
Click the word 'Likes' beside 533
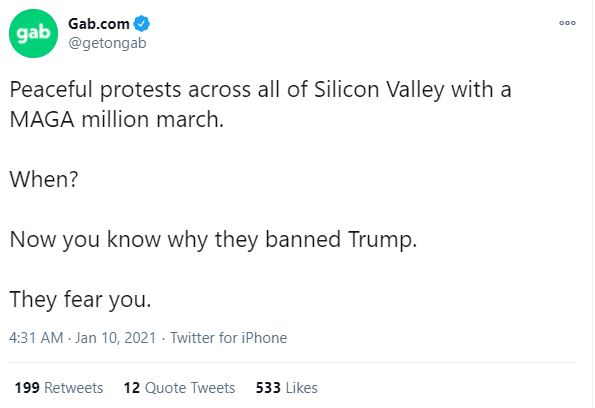tap(302, 388)
